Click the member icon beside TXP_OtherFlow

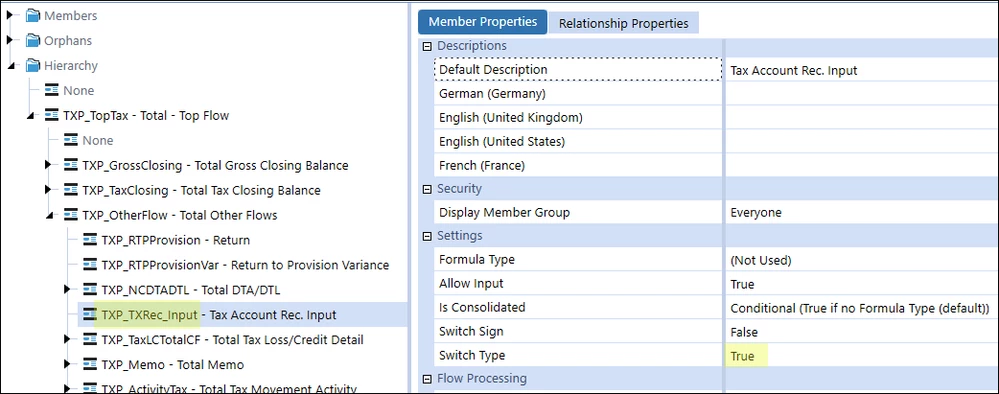(x=71, y=215)
